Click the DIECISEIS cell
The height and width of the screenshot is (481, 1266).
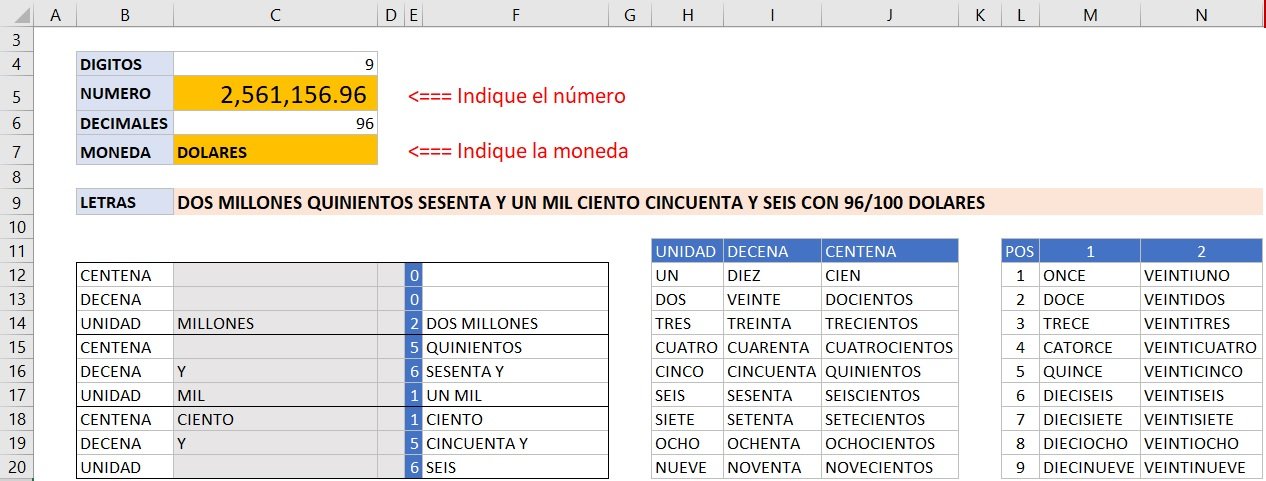coord(1090,395)
